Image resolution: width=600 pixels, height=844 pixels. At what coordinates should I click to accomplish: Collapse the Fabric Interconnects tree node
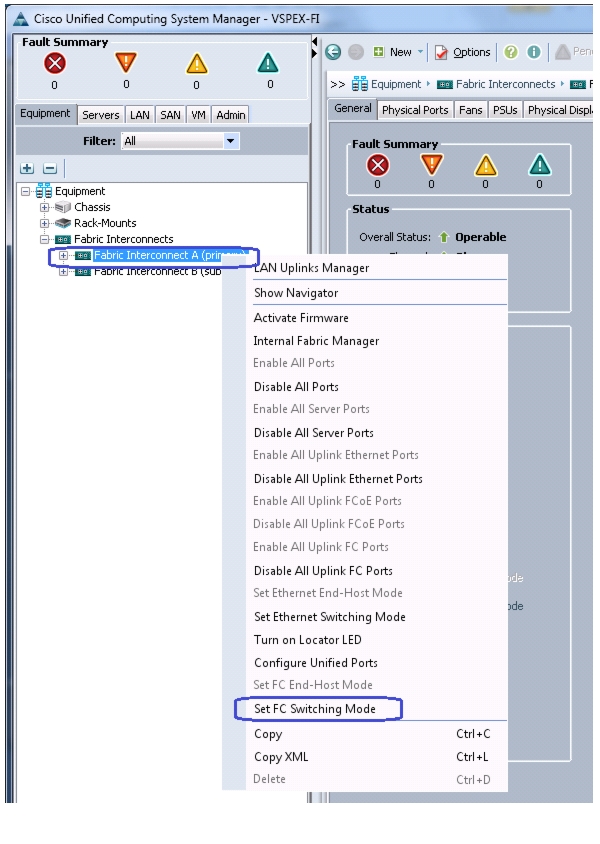click(45, 239)
